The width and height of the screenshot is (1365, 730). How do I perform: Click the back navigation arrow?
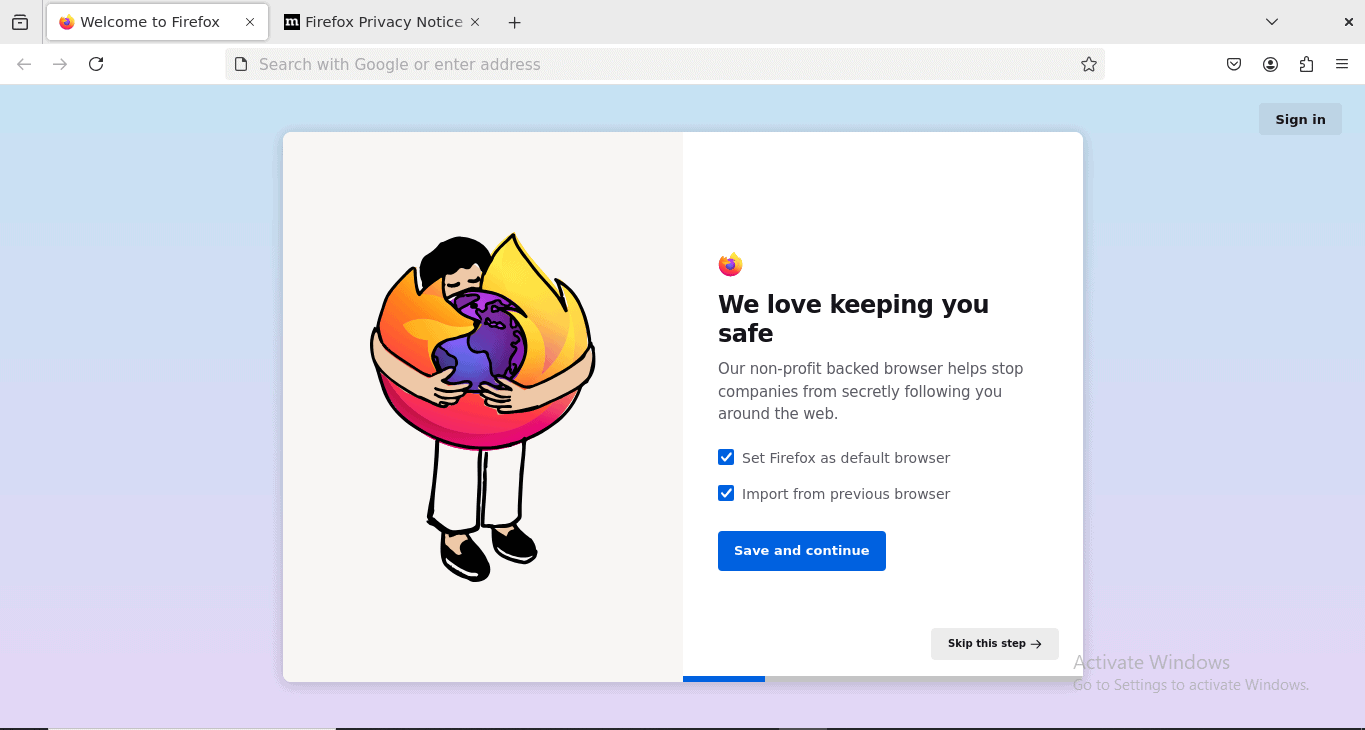click(x=23, y=63)
